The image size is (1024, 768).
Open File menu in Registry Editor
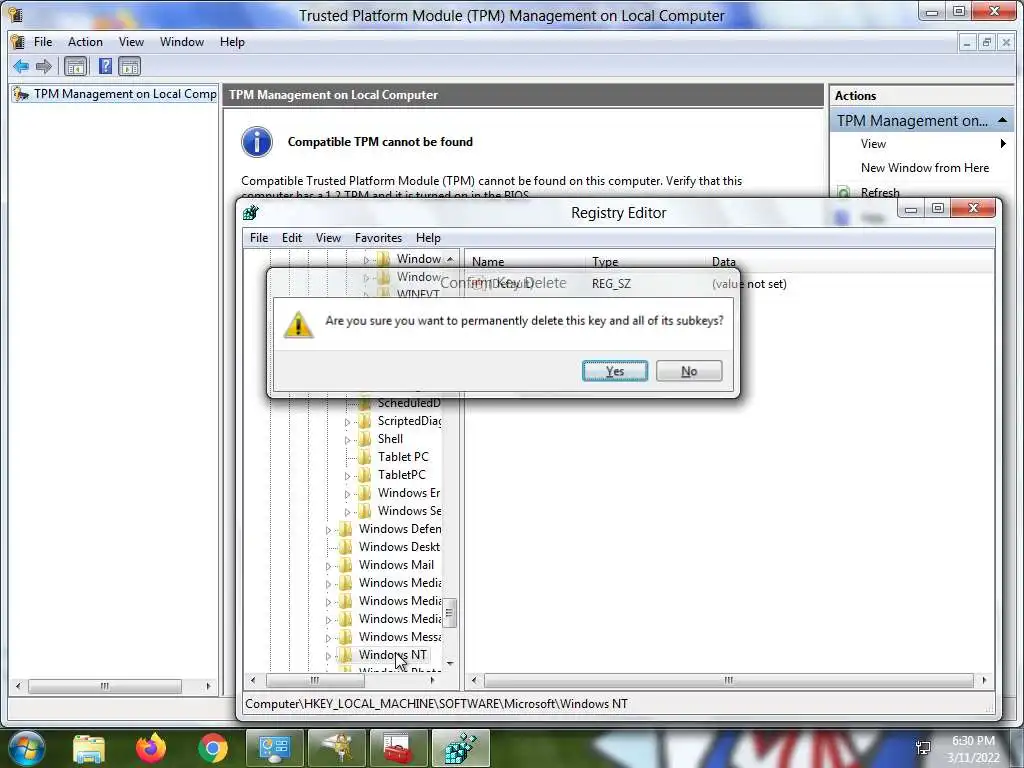tap(259, 238)
